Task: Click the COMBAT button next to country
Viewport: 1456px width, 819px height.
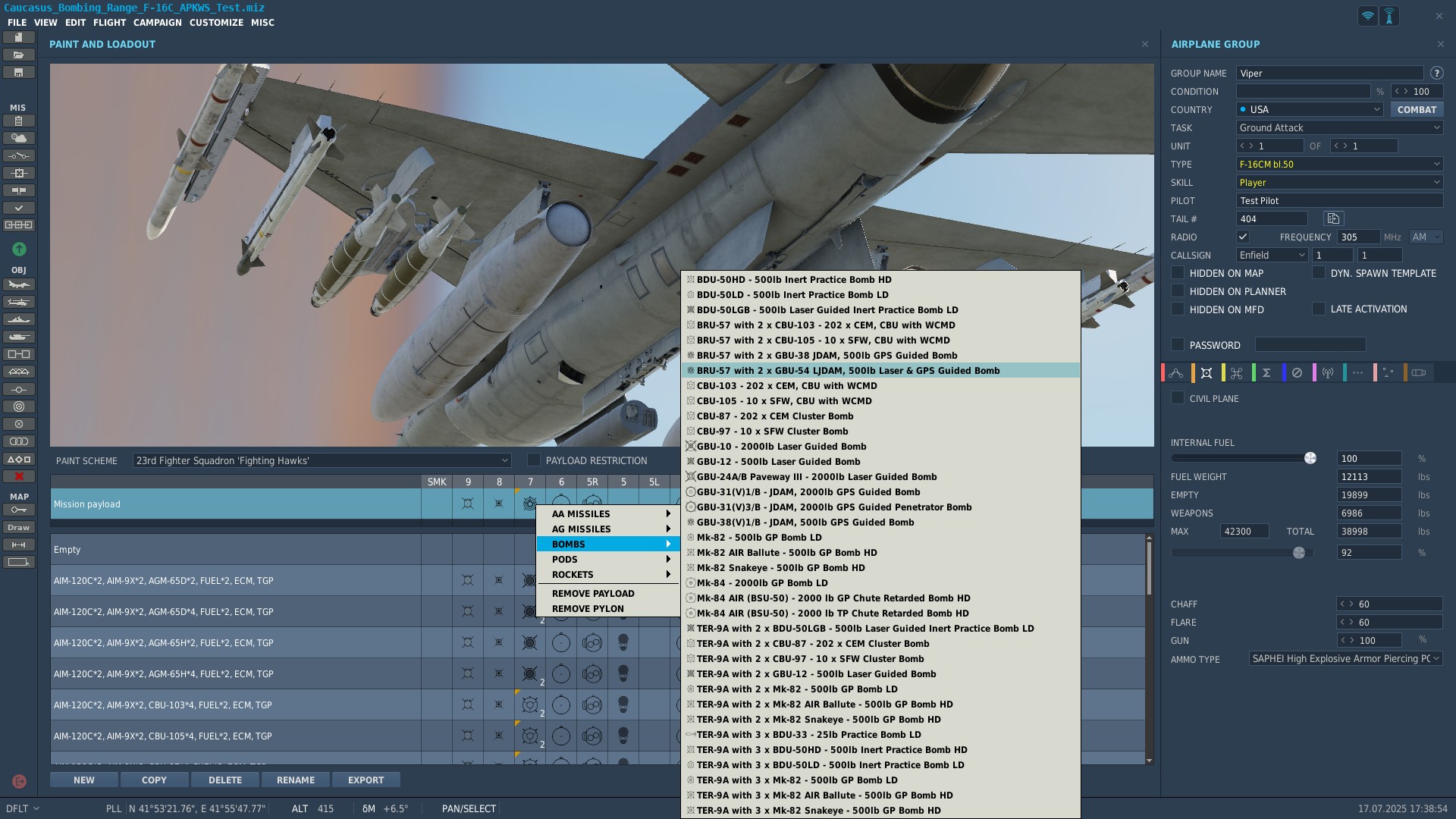Action: click(x=1416, y=109)
